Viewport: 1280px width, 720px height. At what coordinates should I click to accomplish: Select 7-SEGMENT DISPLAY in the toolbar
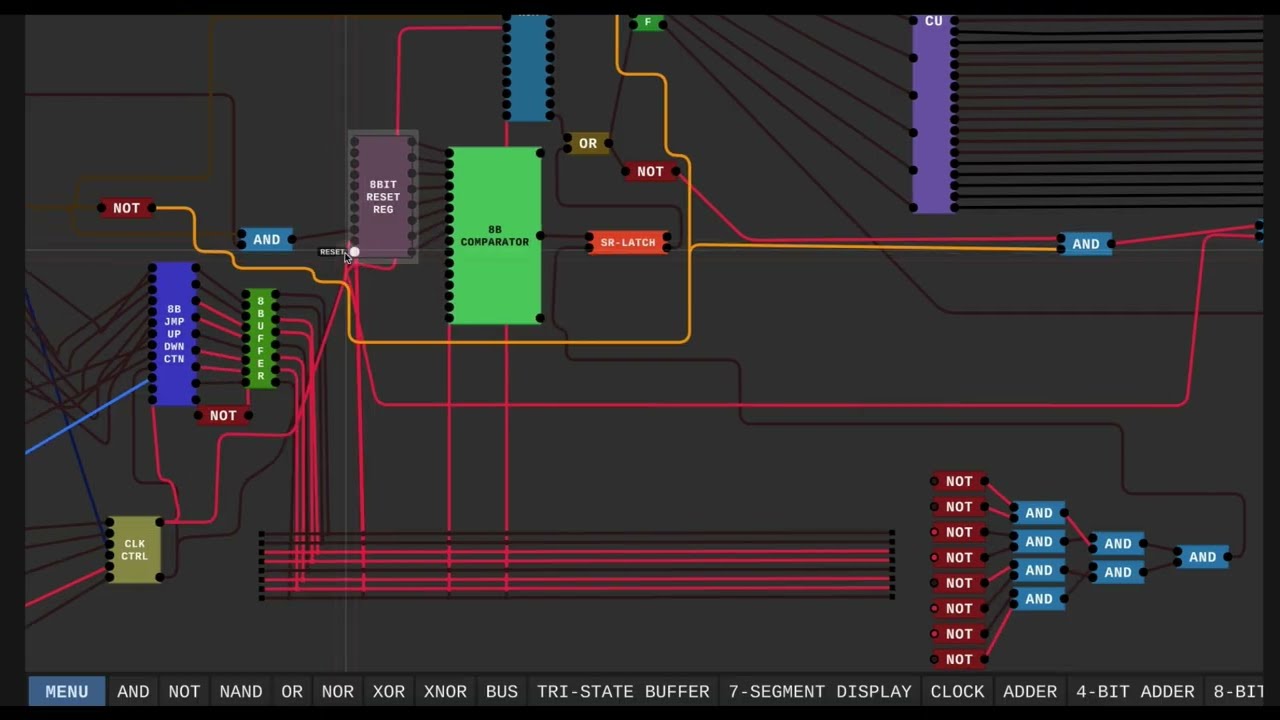coord(820,691)
